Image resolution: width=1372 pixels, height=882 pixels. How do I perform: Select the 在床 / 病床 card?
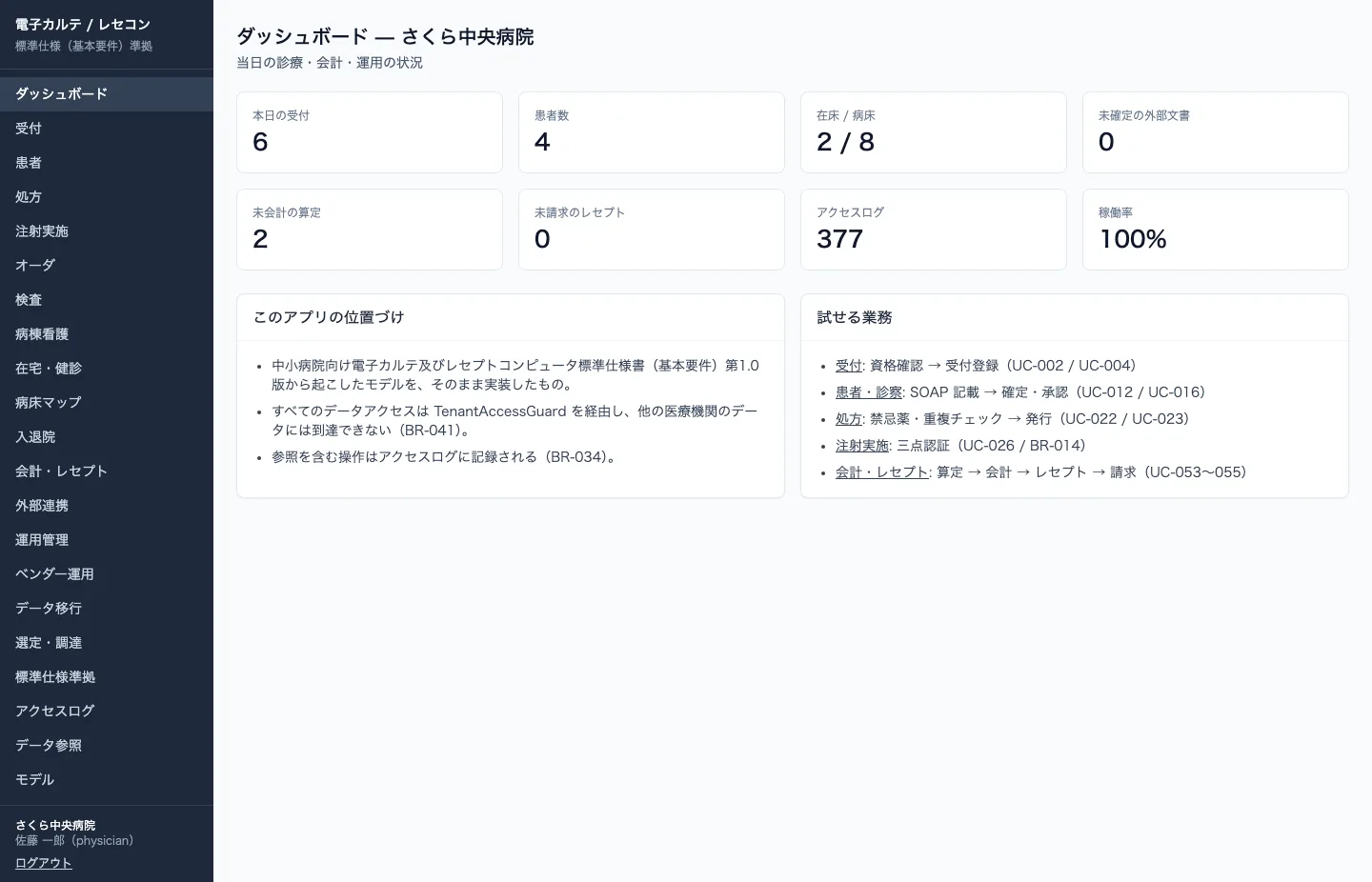(x=934, y=132)
